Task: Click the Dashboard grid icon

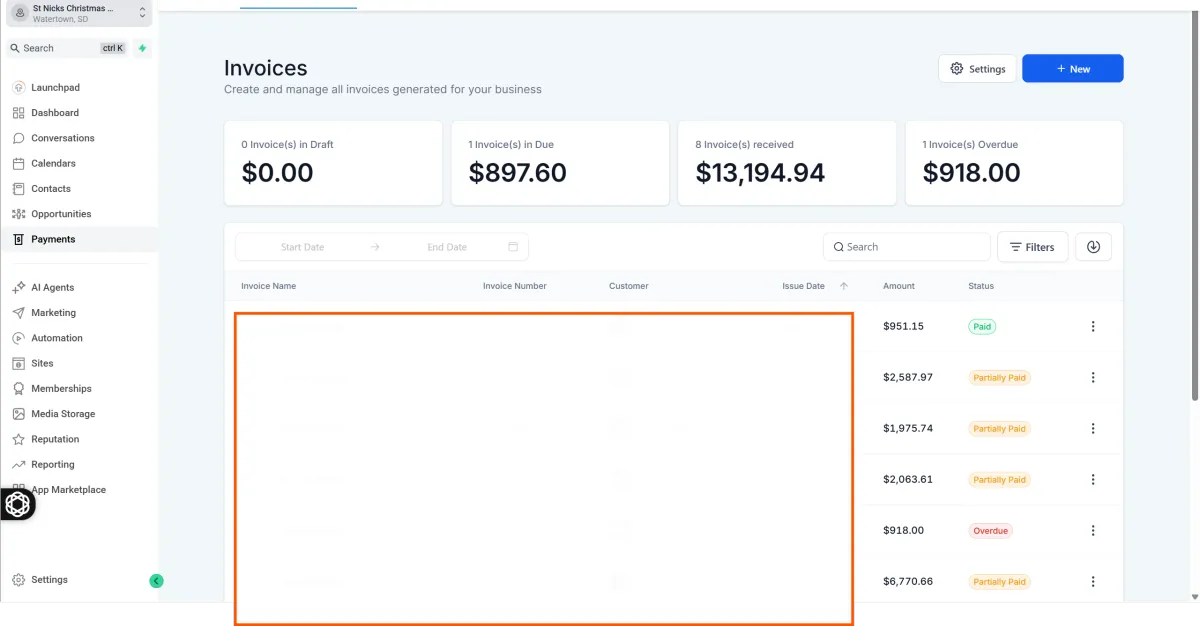Action: 19,113
